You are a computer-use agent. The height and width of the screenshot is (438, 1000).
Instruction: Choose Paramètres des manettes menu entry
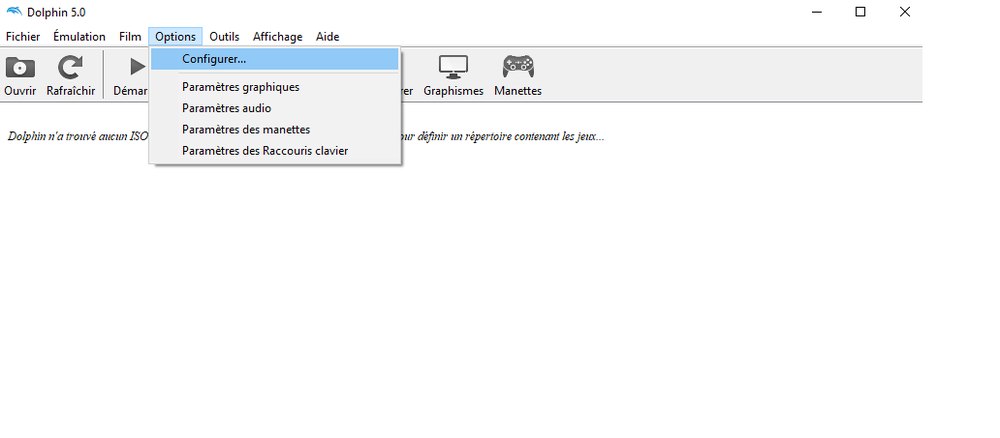pos(275,129)
